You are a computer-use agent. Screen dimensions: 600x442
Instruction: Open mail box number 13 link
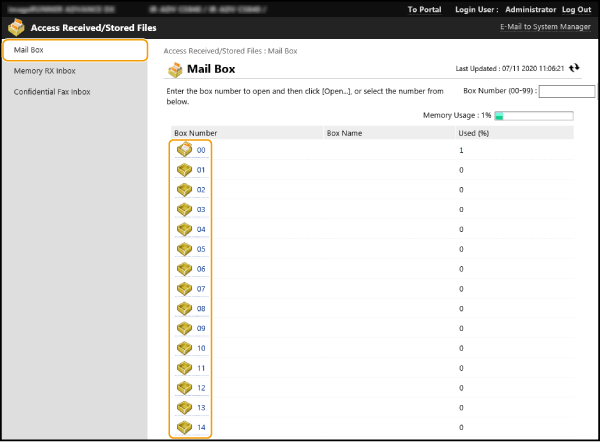point(201,408)
